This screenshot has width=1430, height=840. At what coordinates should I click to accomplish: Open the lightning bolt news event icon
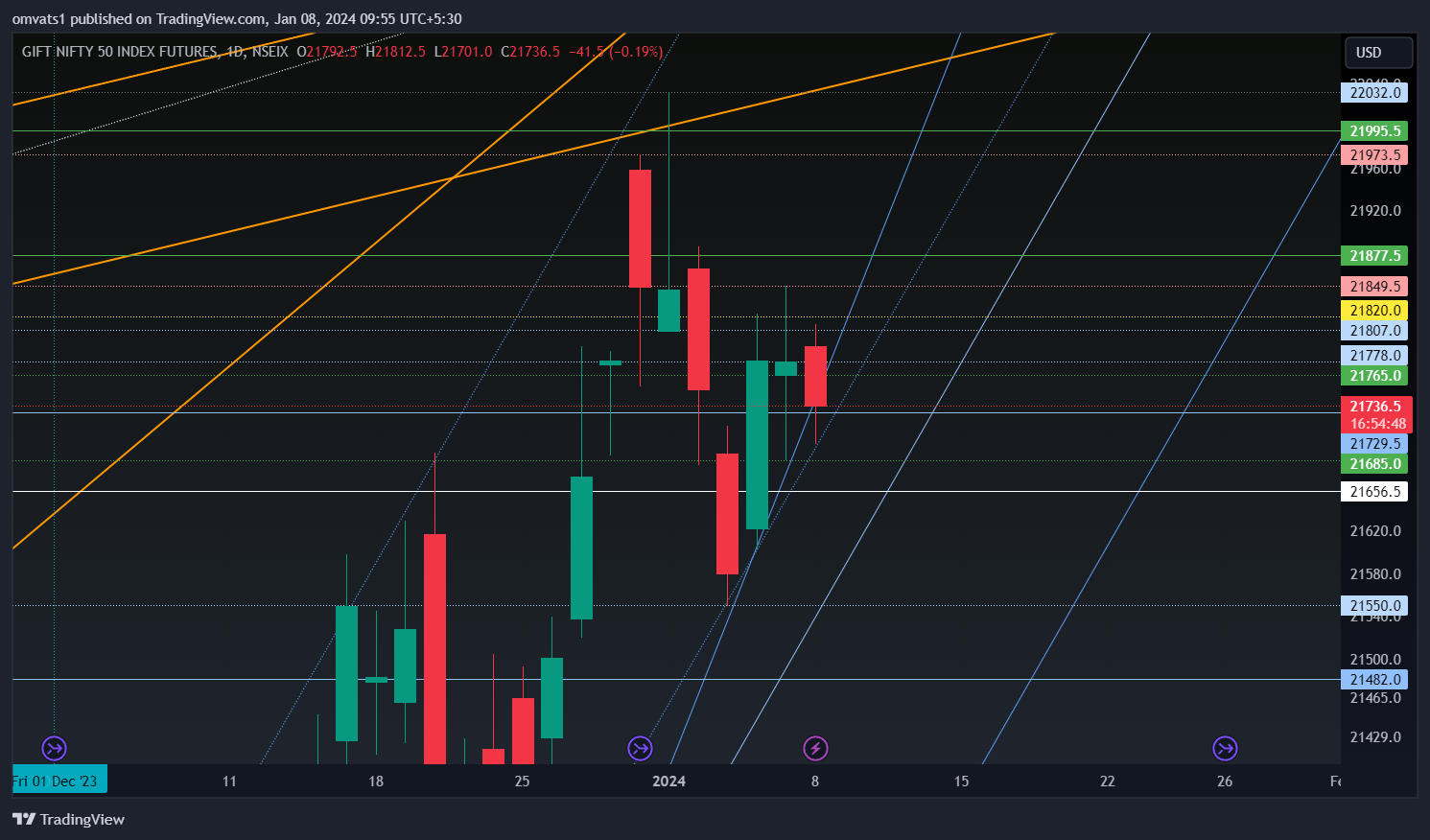pos(815,748)
